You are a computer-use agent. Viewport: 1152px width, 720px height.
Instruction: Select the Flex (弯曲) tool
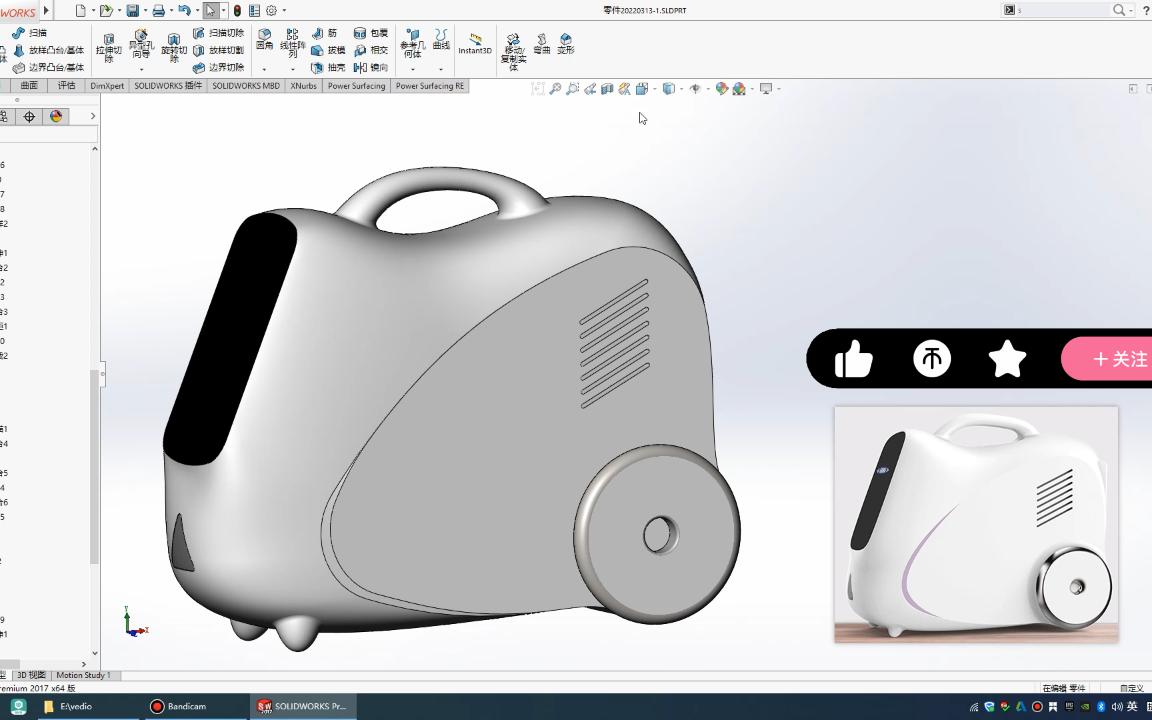(x=540, y=45)
